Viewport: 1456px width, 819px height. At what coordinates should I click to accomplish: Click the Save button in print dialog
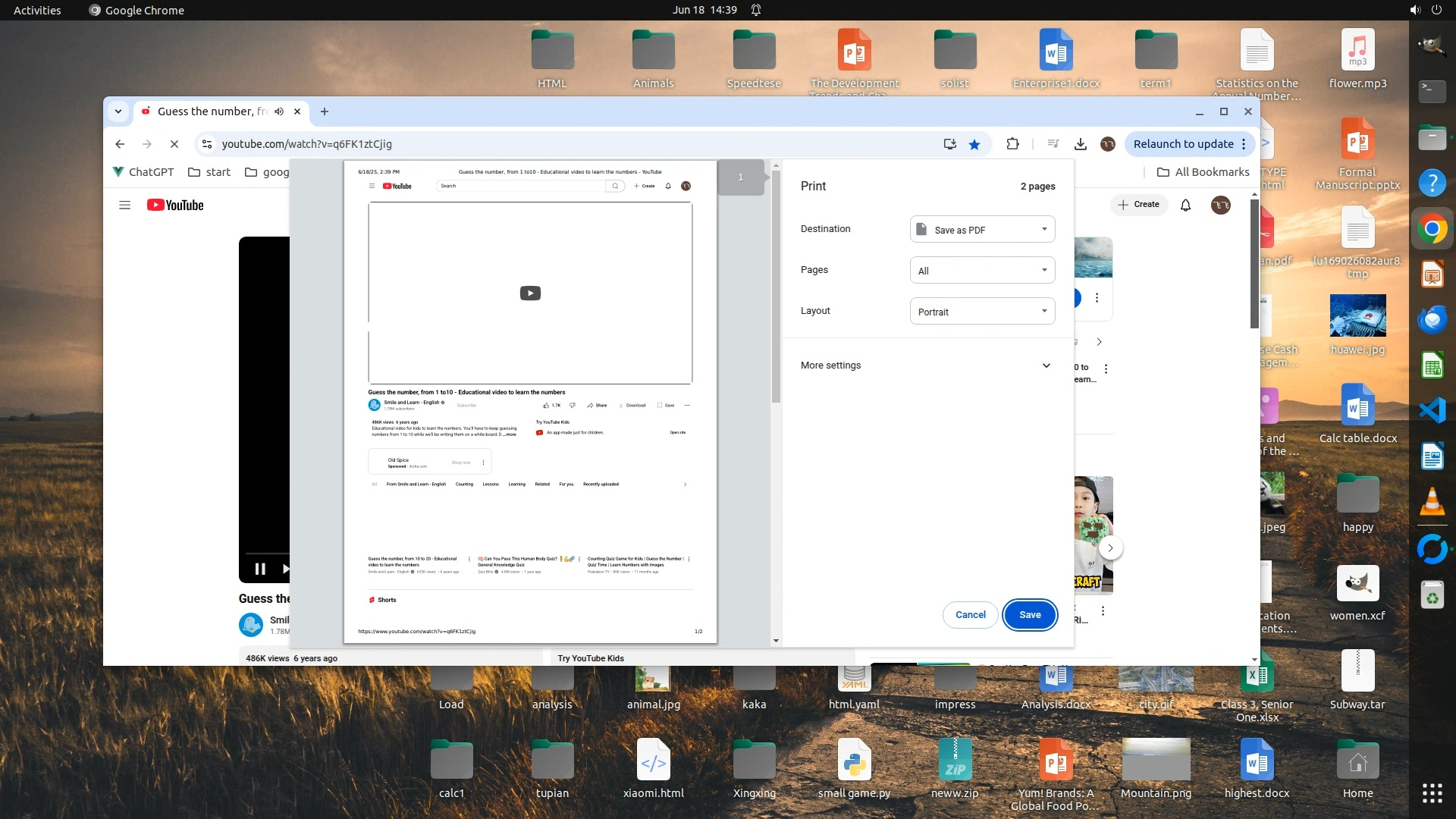1029,615
